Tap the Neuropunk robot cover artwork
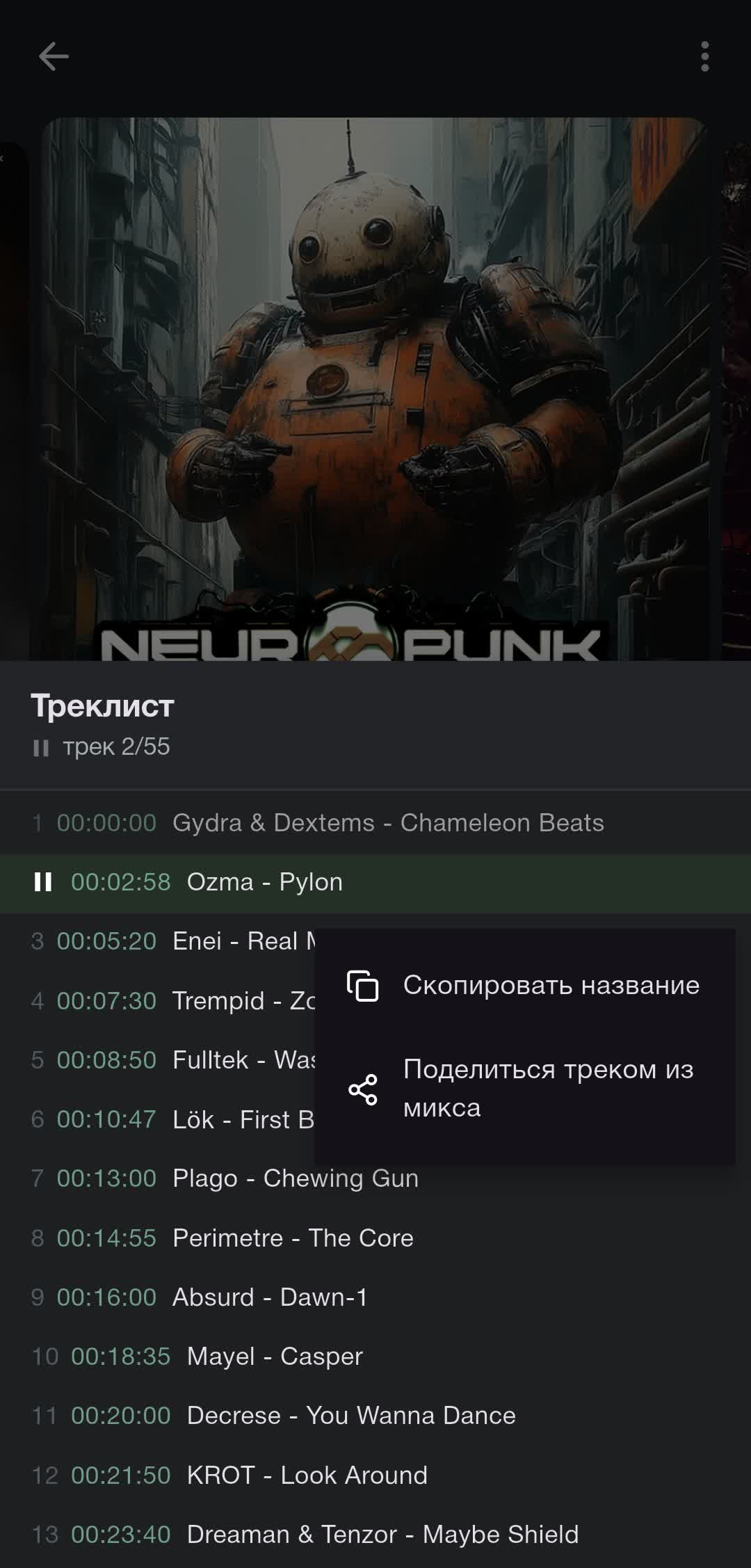The height and width of the screenshot is (1568, 751). point(375,389)
